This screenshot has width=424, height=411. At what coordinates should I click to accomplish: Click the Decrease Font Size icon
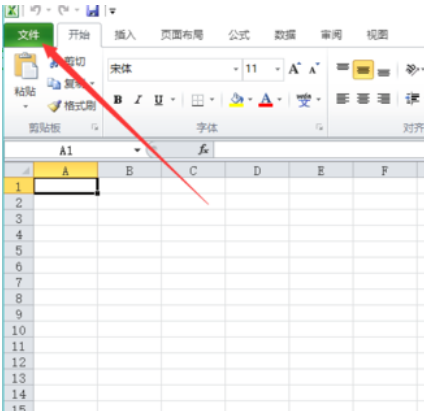314,69
